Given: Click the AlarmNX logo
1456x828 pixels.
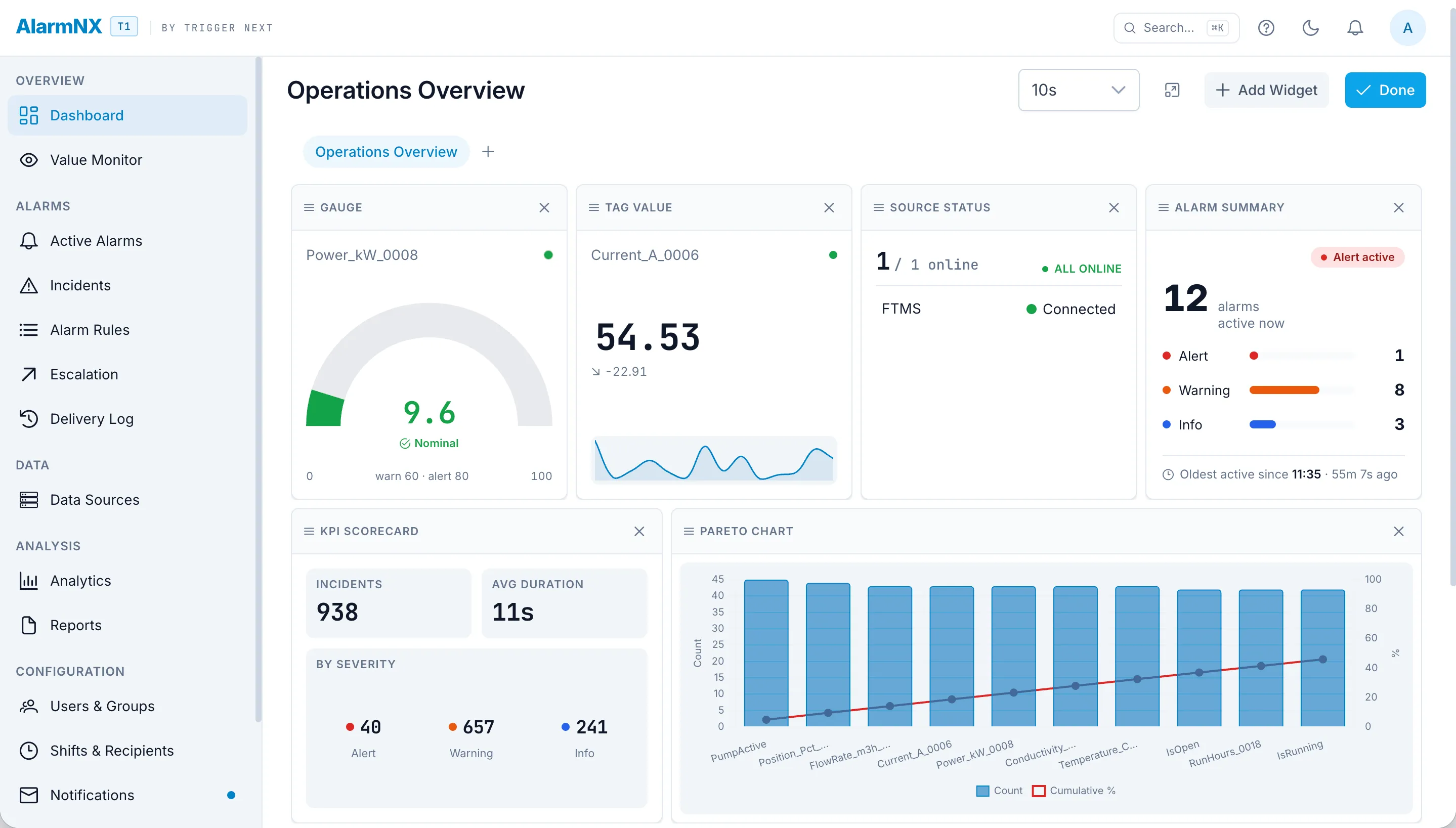Looking at the screenshot, I should pyautogui.click(x=59, y=27).
